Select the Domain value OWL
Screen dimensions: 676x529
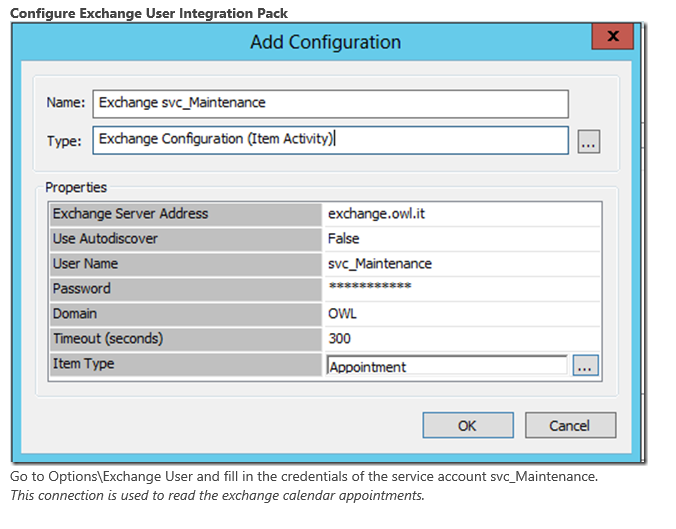click(x=462, y=313)
